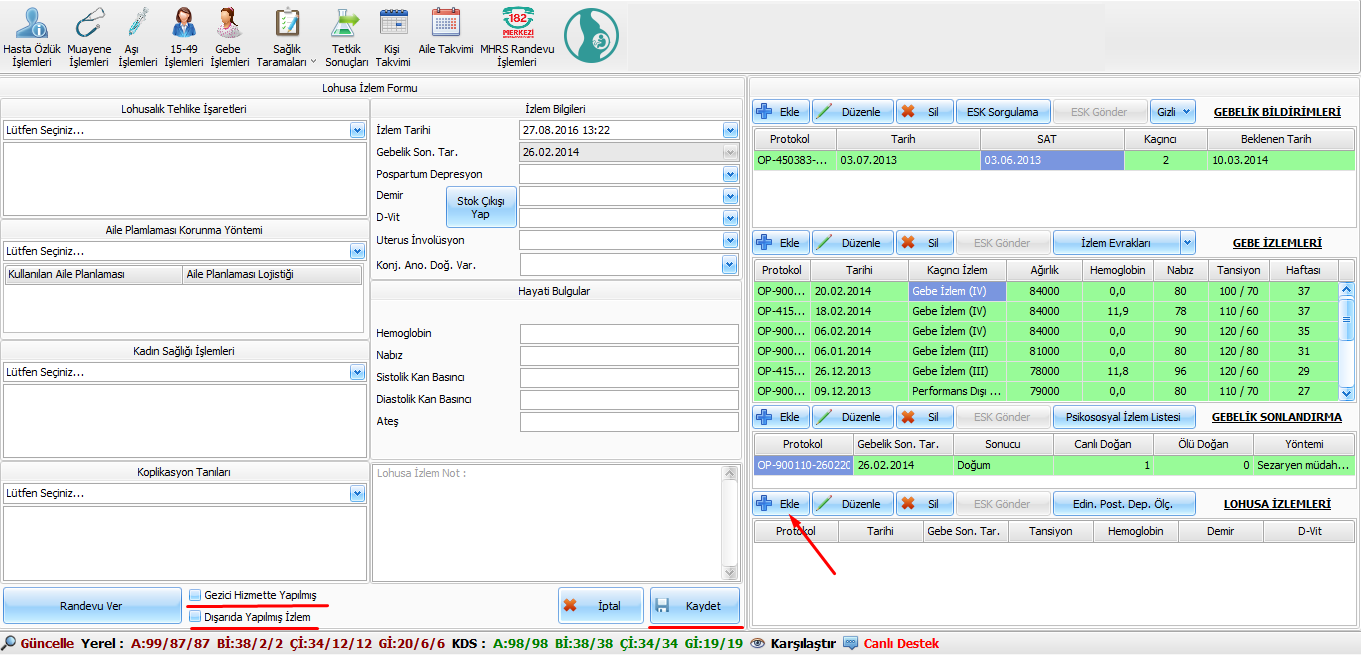Expand Uterus İnvolüsyon dropdown
This screenshot has width=1361, height=655.
pyautogui.click(x=729, y=240)
